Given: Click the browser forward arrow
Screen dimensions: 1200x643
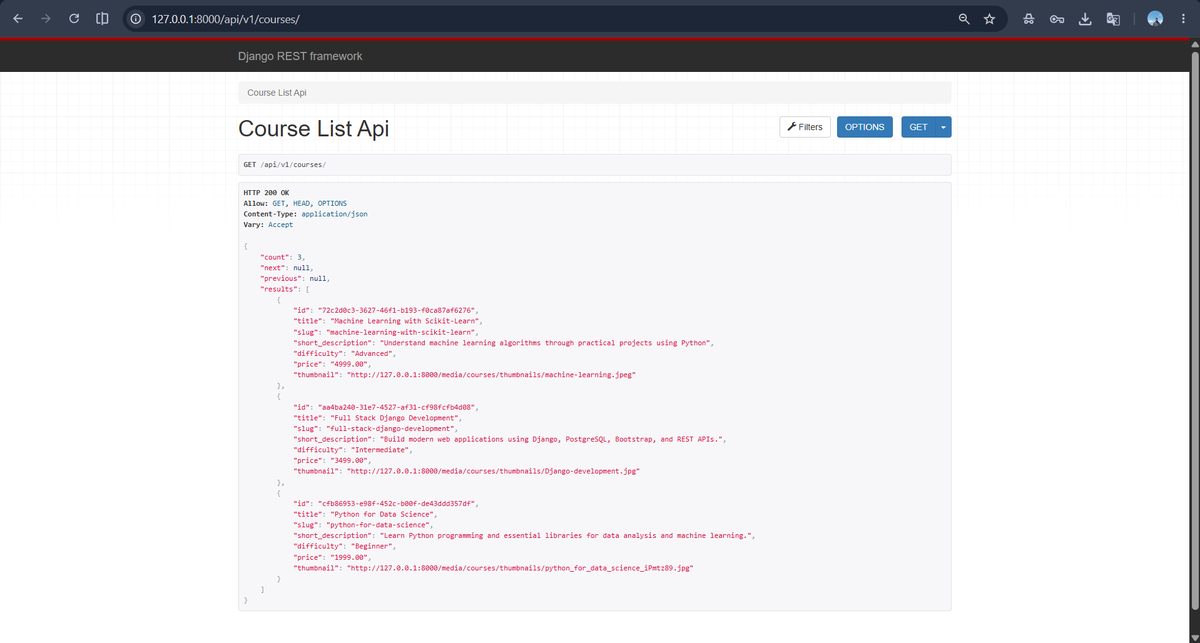Looking at the screenshot, I should [46, 19].
